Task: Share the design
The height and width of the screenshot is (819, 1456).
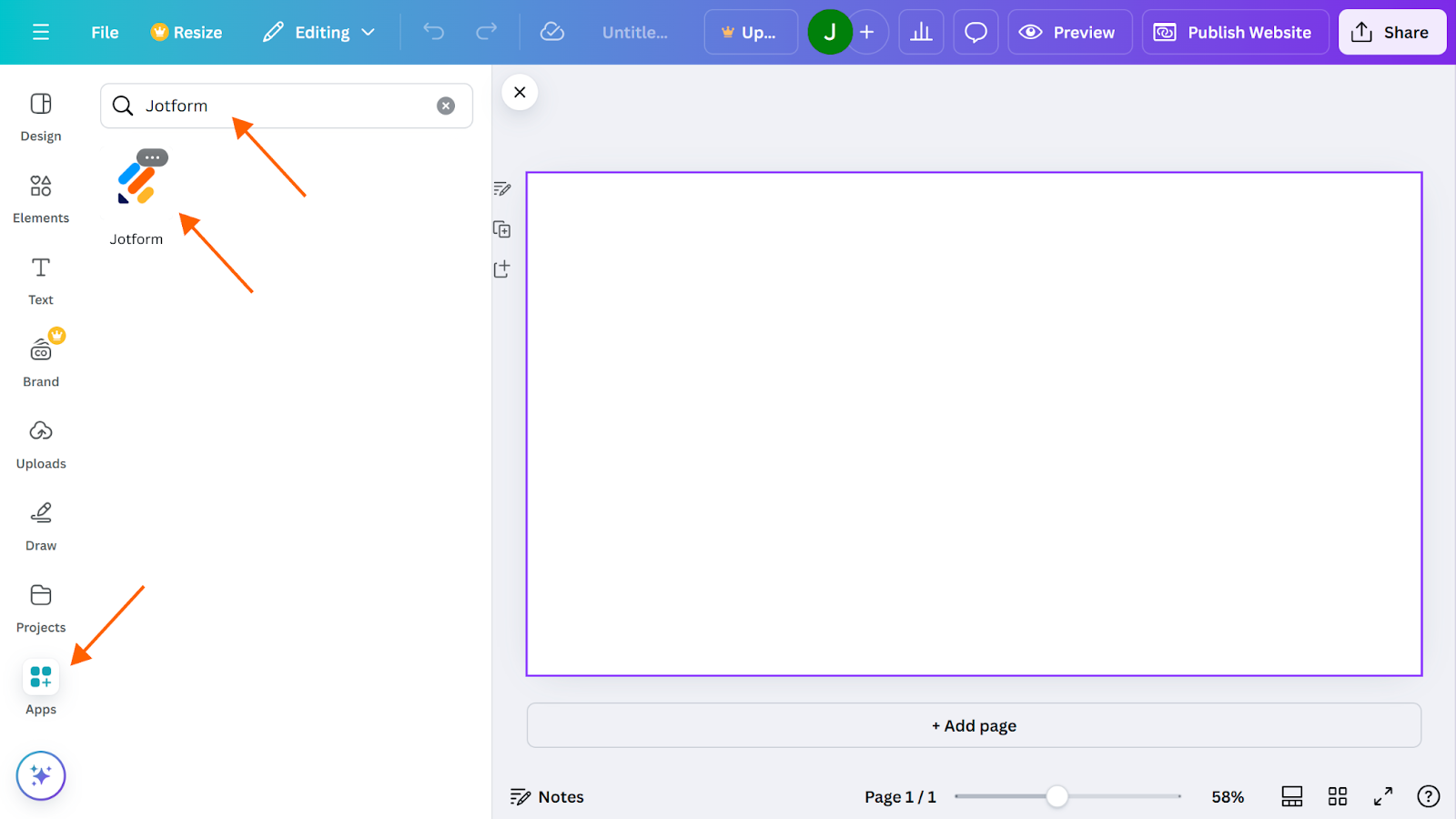Action: pyautogui.click(x=1391, y=32)
